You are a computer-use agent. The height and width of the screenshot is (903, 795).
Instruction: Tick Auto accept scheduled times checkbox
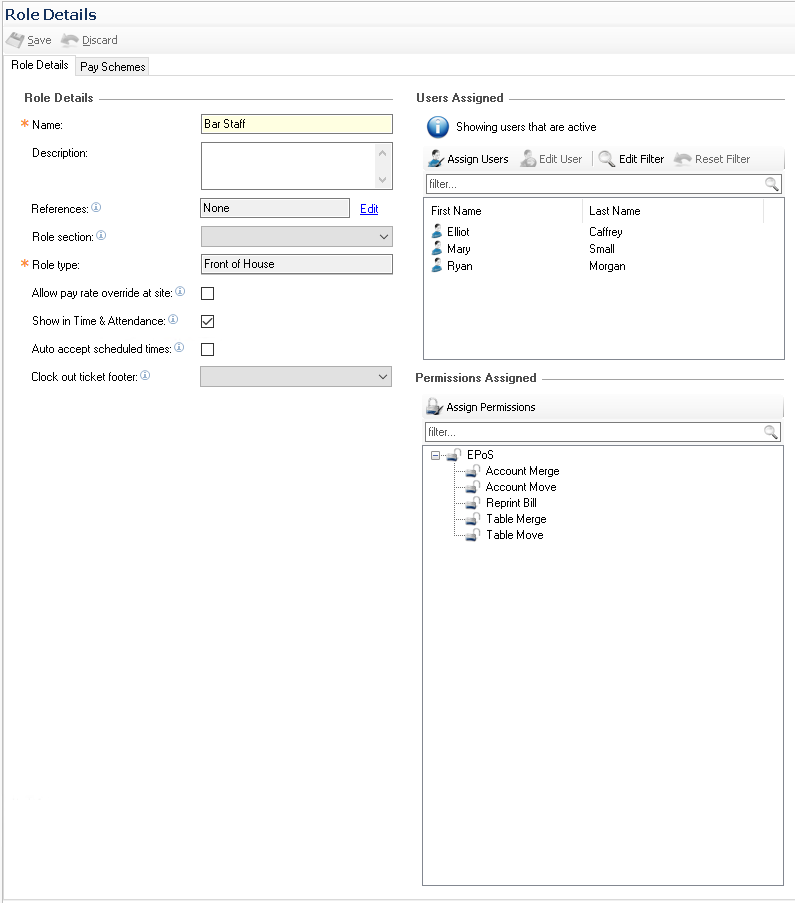(x=208, y=349)
